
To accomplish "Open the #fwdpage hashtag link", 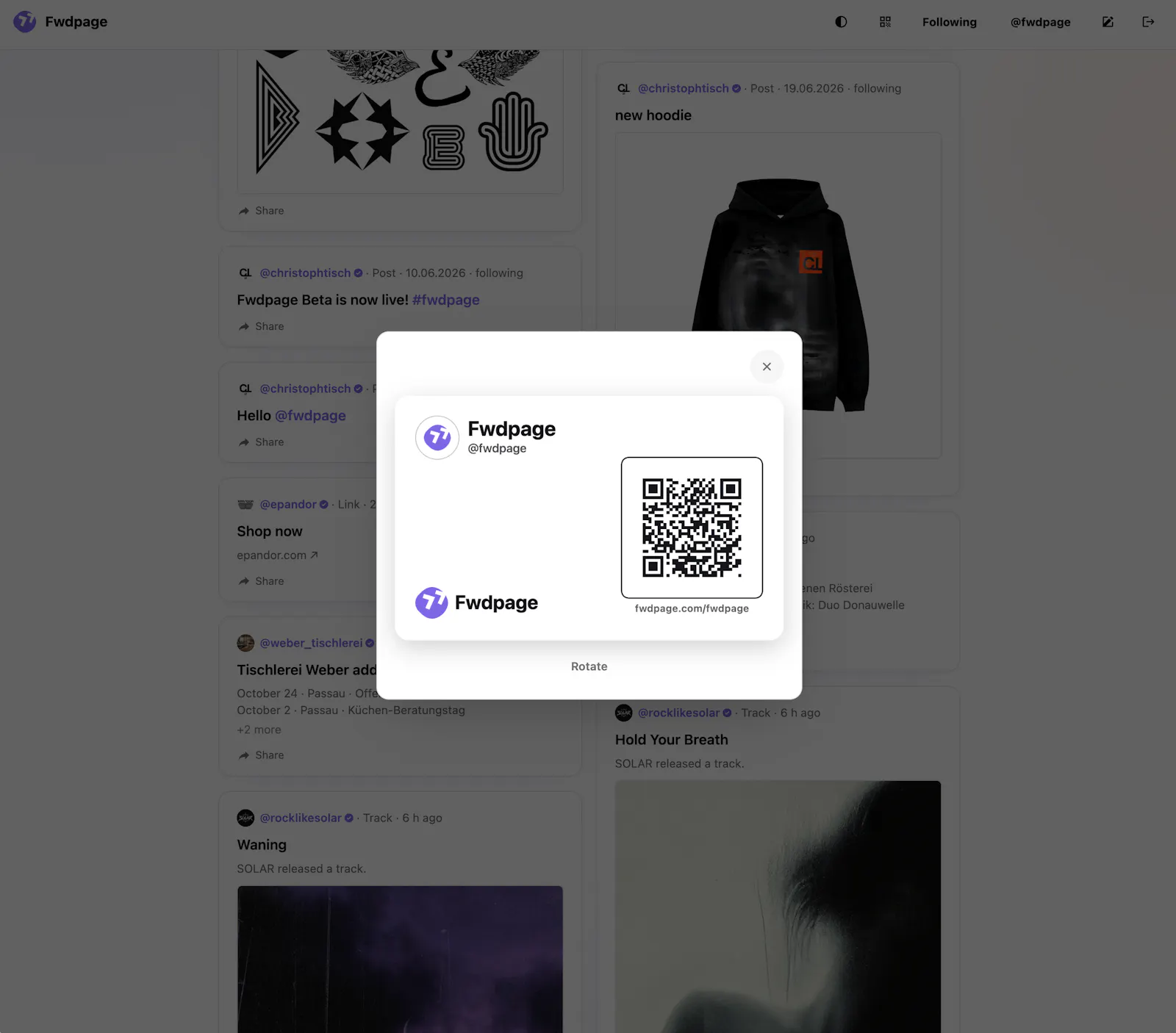I will click(x=446, y=300).
